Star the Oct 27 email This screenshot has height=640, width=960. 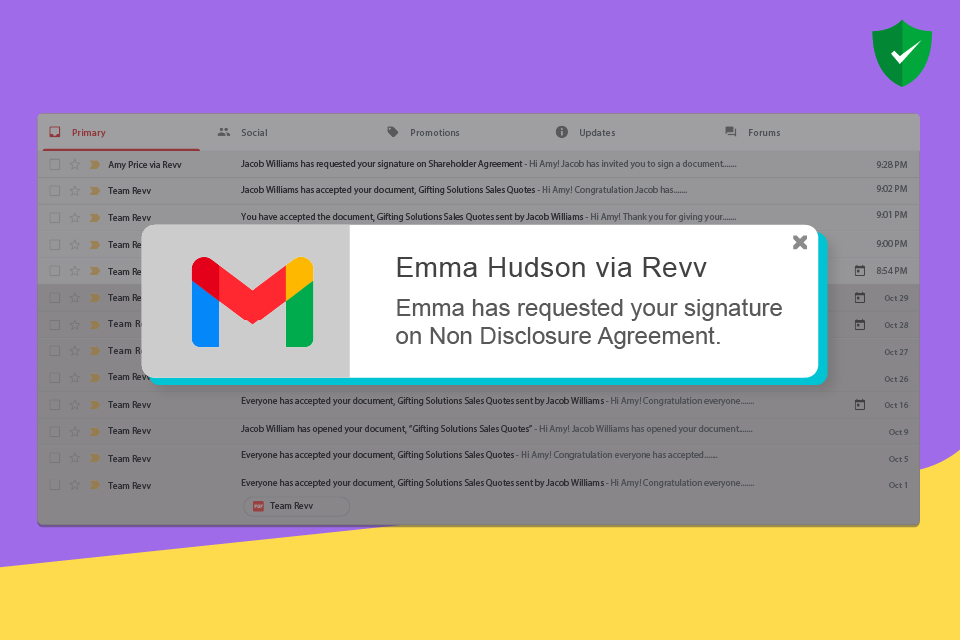(75, 351)
